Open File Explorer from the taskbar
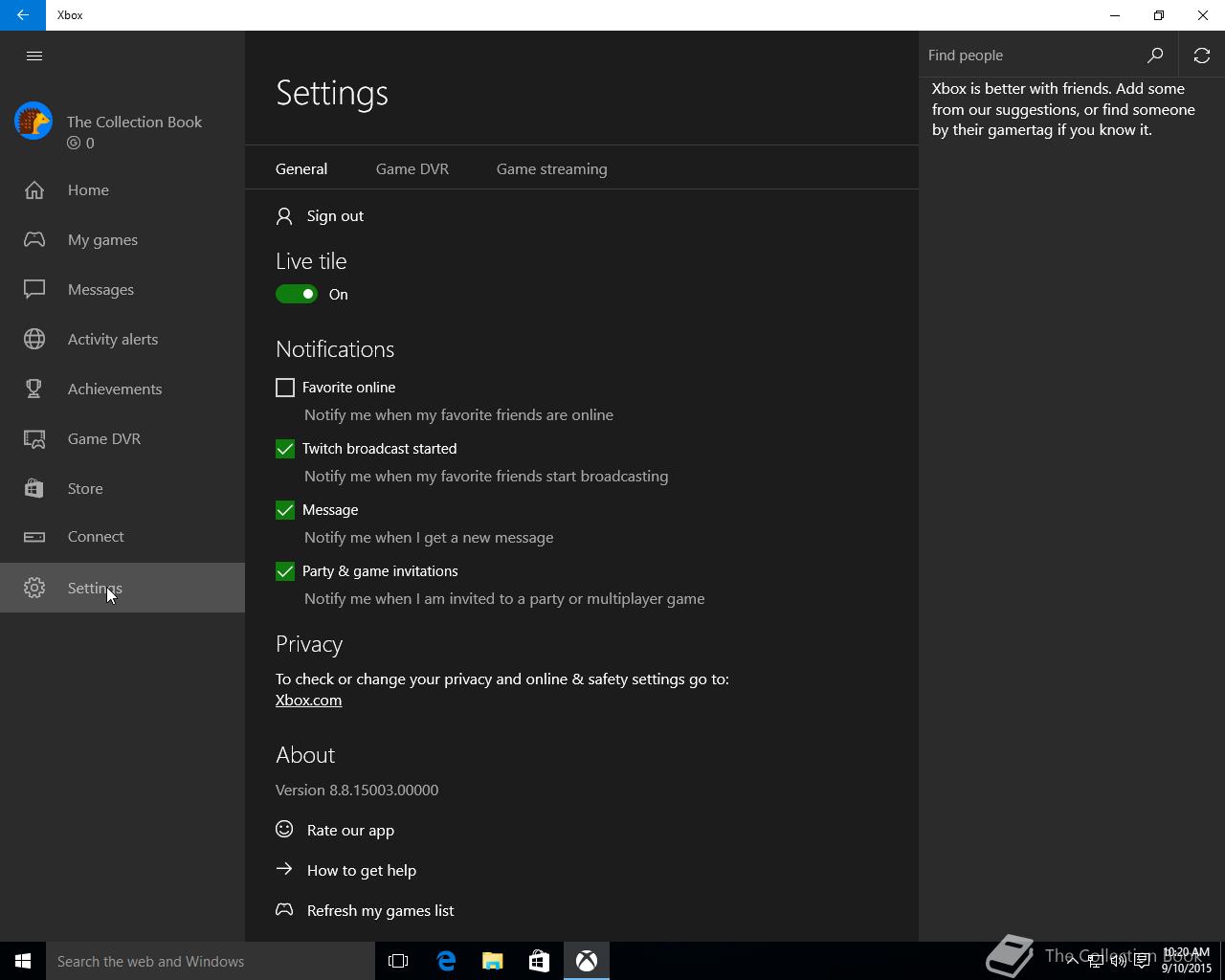The width and height of the screenshot is (1225, 980). [x=493, y=961]
